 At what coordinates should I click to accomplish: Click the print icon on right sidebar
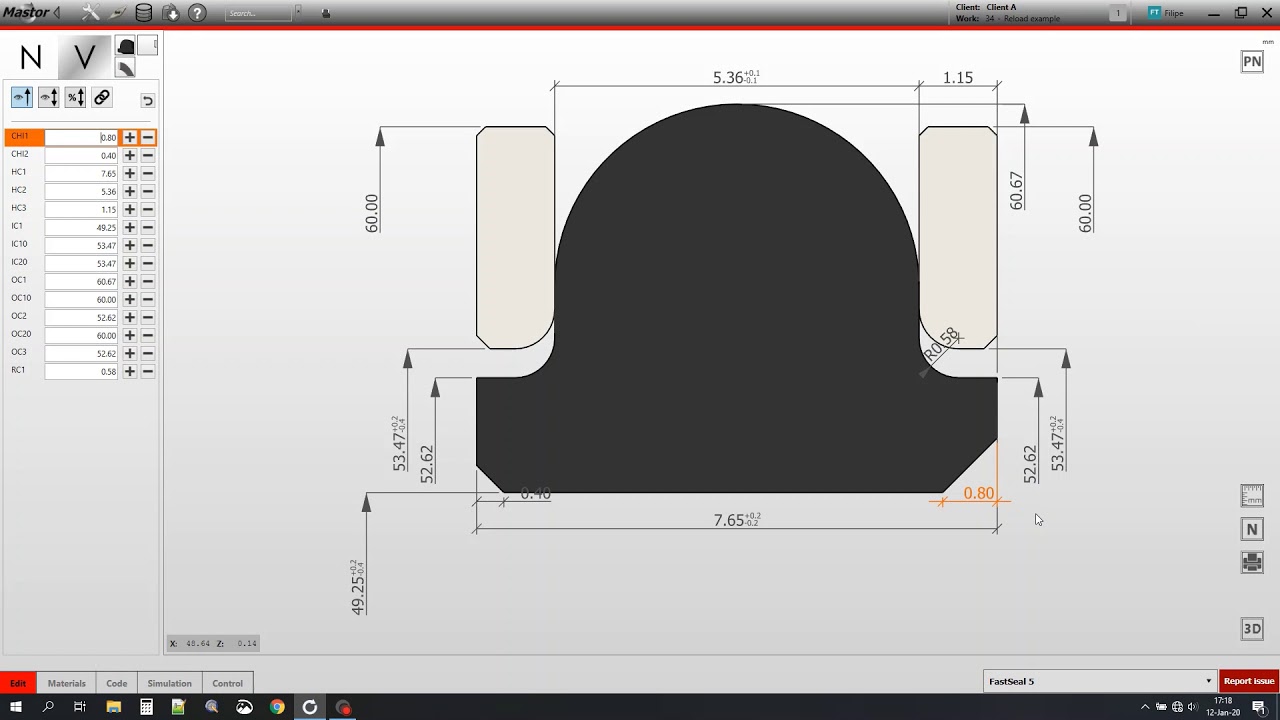(x=1252, y=562)
